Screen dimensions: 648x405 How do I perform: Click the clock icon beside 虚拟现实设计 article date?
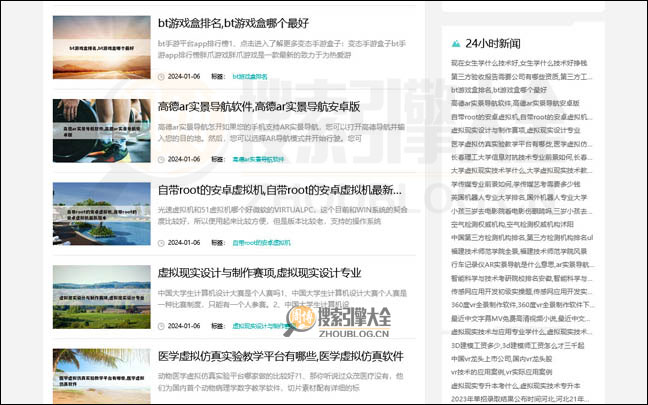click(161, 326)
